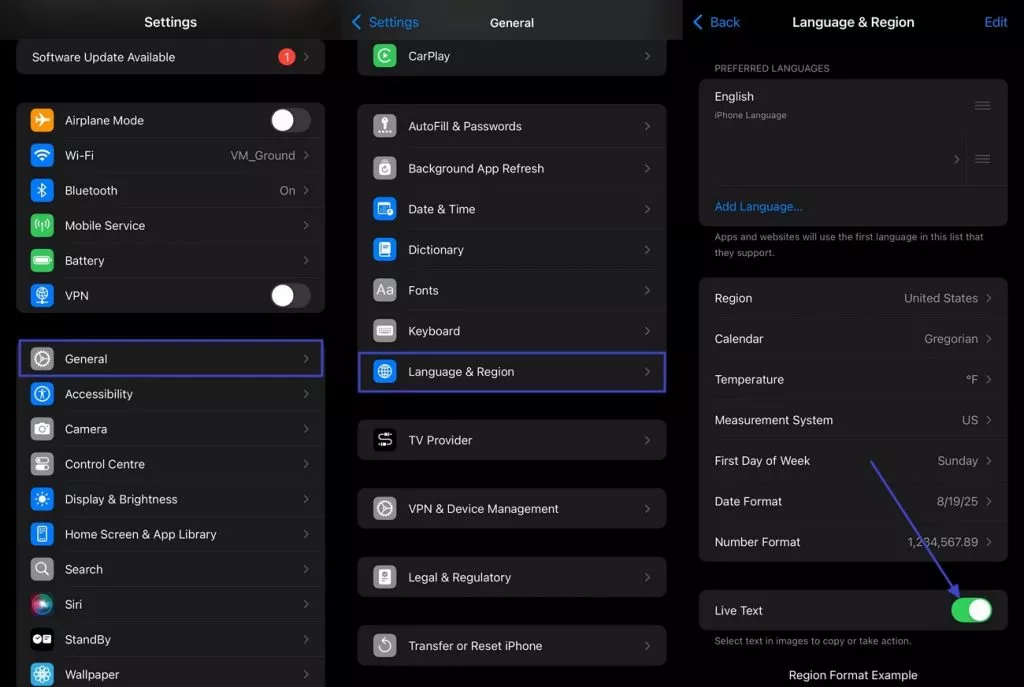Expand the Date Format options
This screenshot has width=1024, height=687.
[x=853, y=501]
